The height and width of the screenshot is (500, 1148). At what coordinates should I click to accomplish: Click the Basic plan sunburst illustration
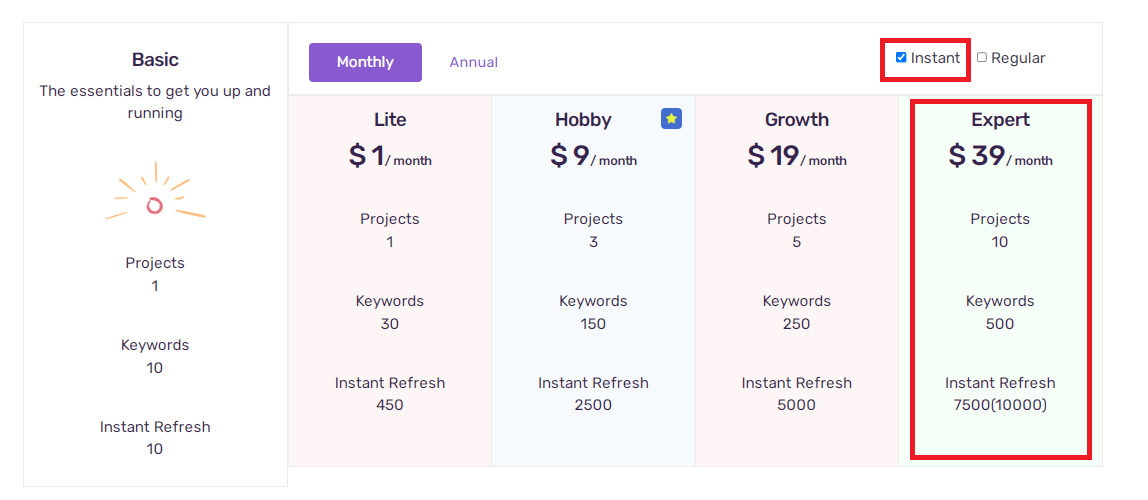pos(155,193)
